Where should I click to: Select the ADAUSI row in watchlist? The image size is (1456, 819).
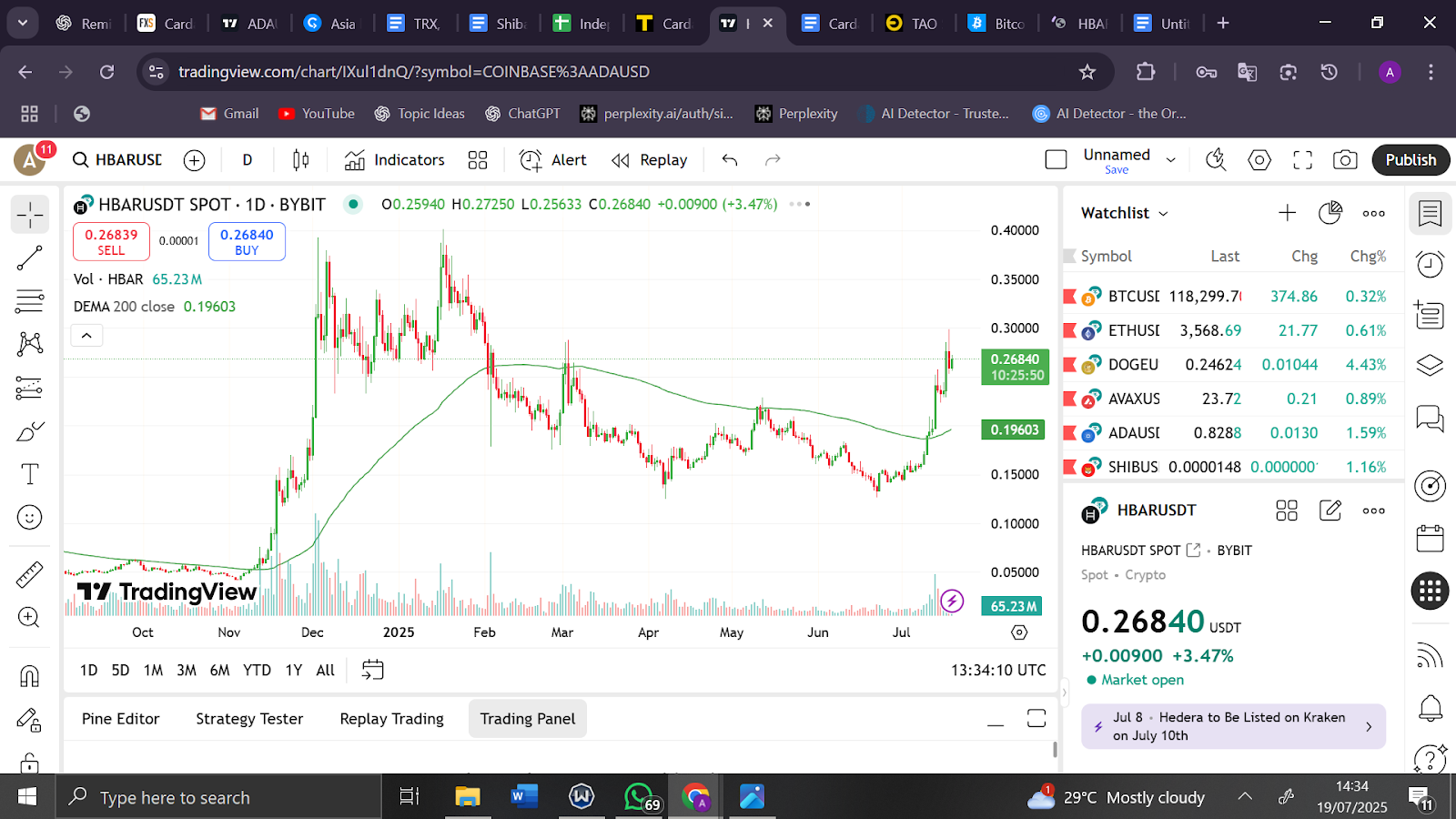pyautogui.click(x=1232, y=433)
